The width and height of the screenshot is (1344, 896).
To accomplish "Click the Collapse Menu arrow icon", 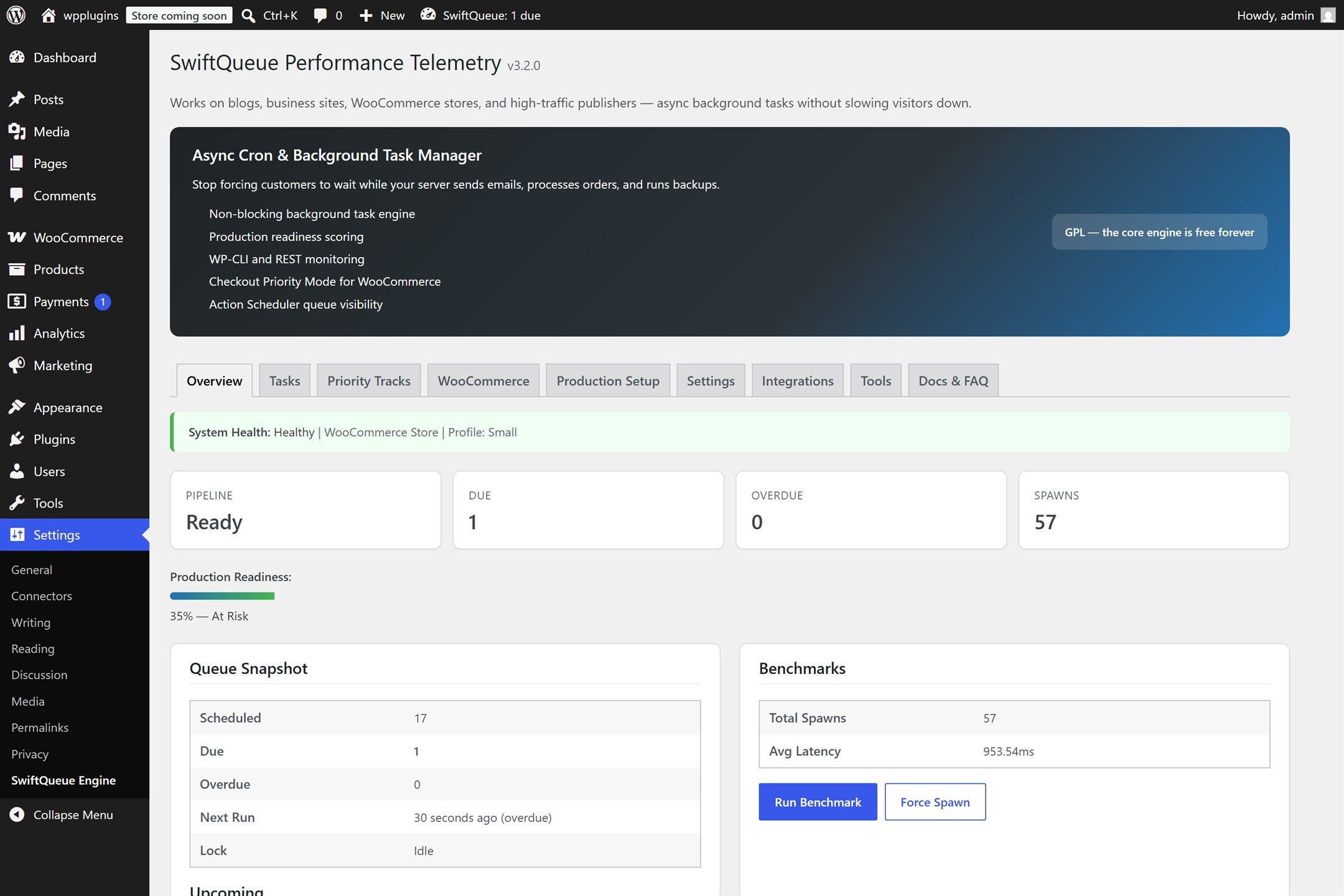I will click(17, 814).
